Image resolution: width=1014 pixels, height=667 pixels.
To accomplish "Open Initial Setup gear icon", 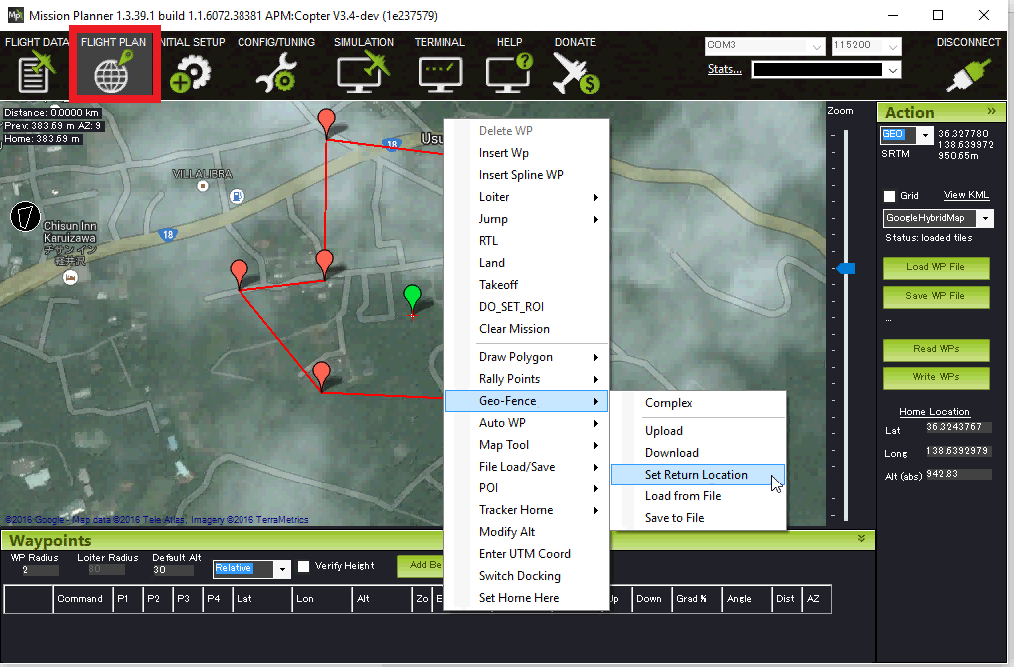I will (x=192, y=74).
